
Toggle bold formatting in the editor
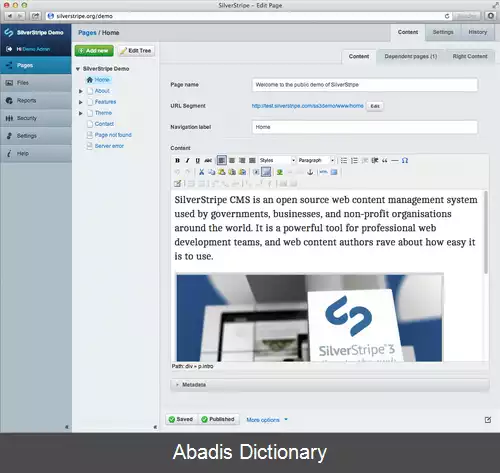coord(177,160)
